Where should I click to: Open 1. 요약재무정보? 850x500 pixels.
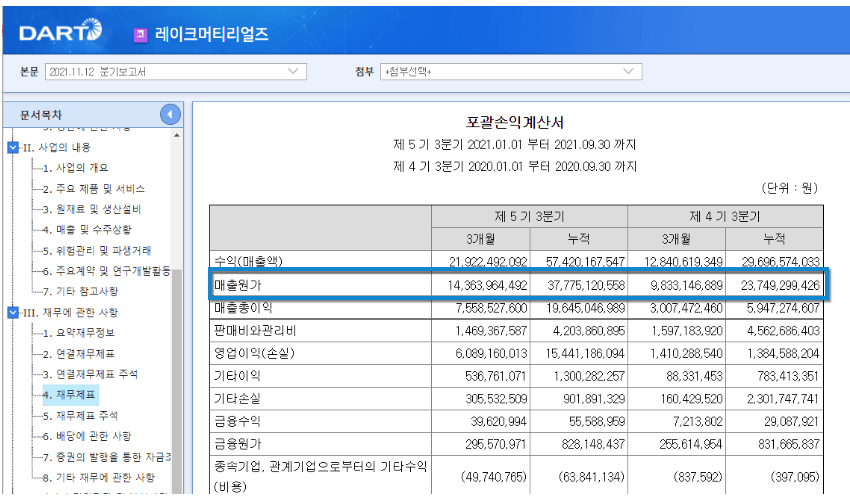pos(79,333)
